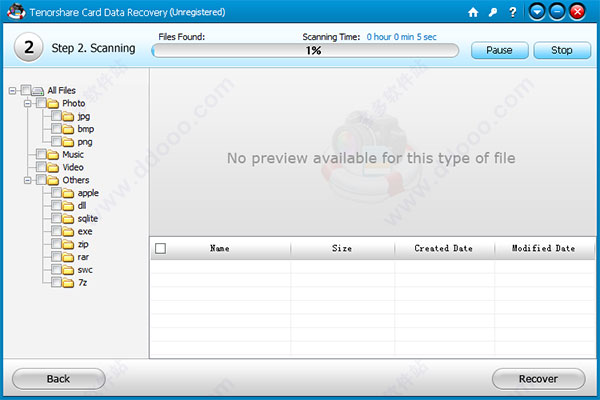600x400 pixels.
Task: Collapse the All Files tree node
Action: (12, 91)
